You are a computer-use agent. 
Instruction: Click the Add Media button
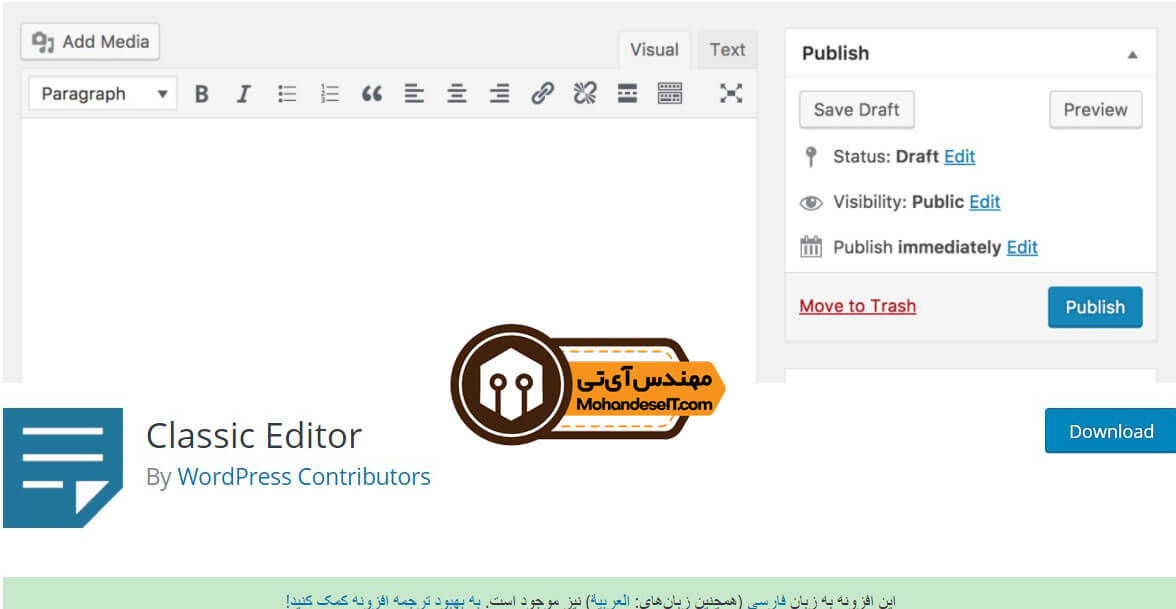[90, 41]
